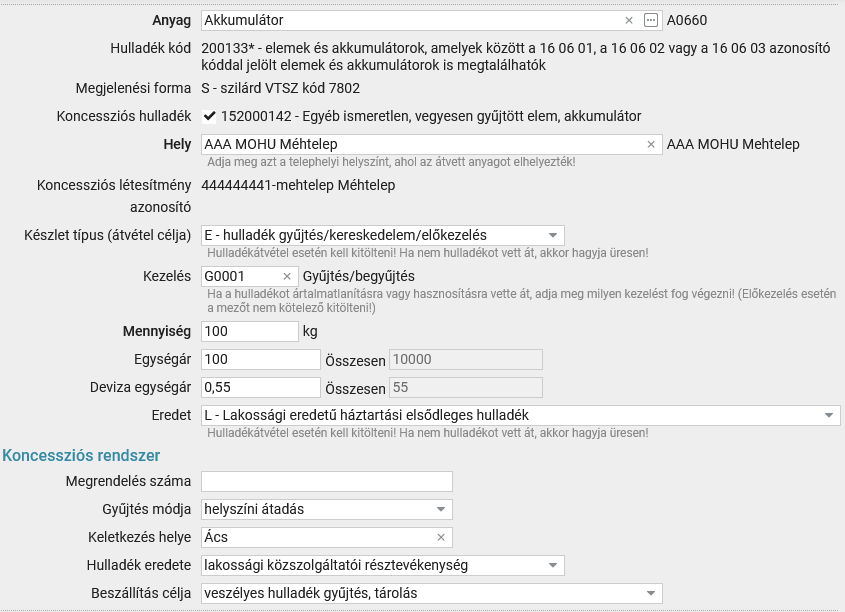Open the Anyag lookup ellipsis button
845x612 pixels.
pos(650,20)
